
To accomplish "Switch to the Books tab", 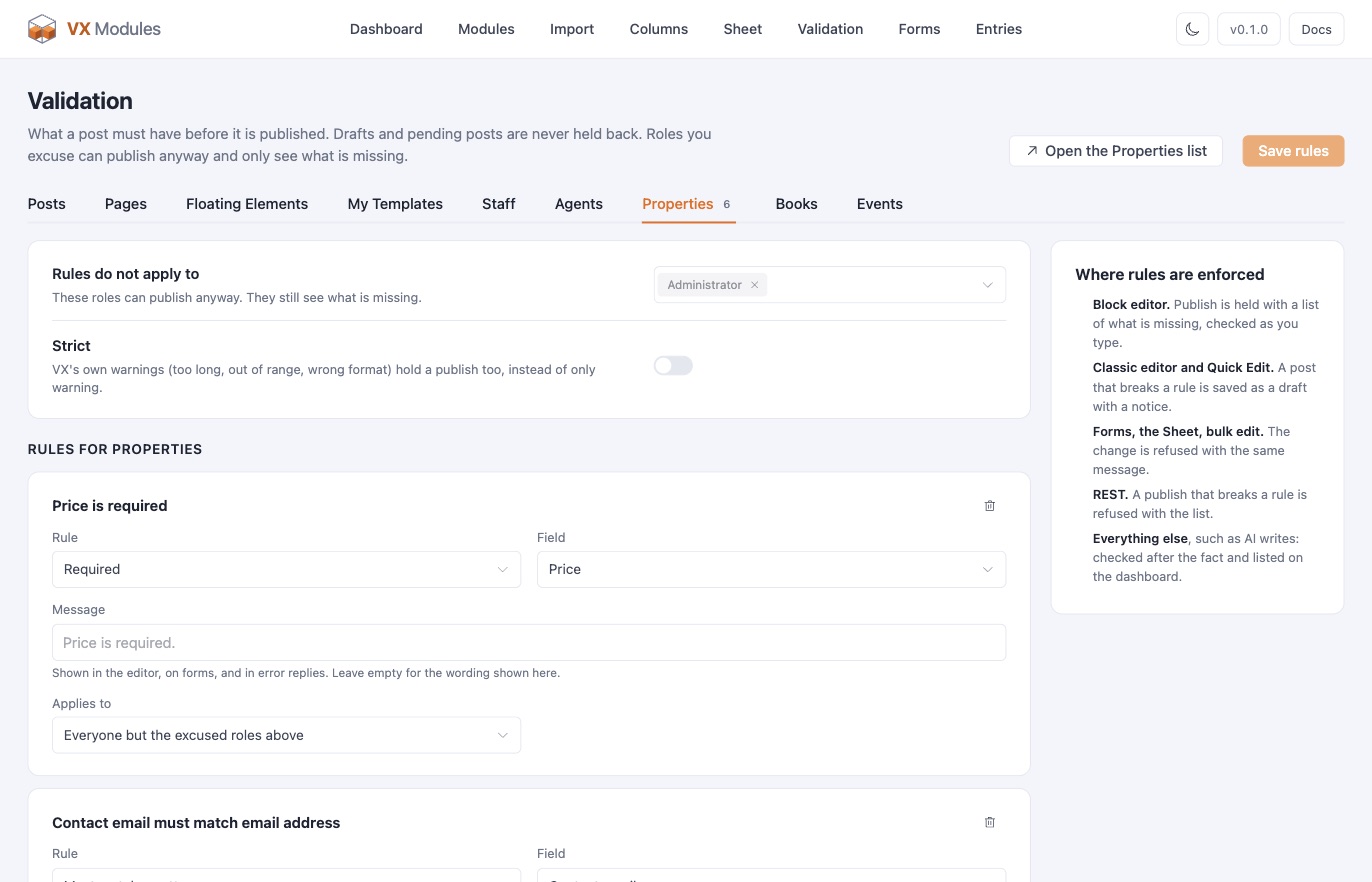I will coord(797,204).
